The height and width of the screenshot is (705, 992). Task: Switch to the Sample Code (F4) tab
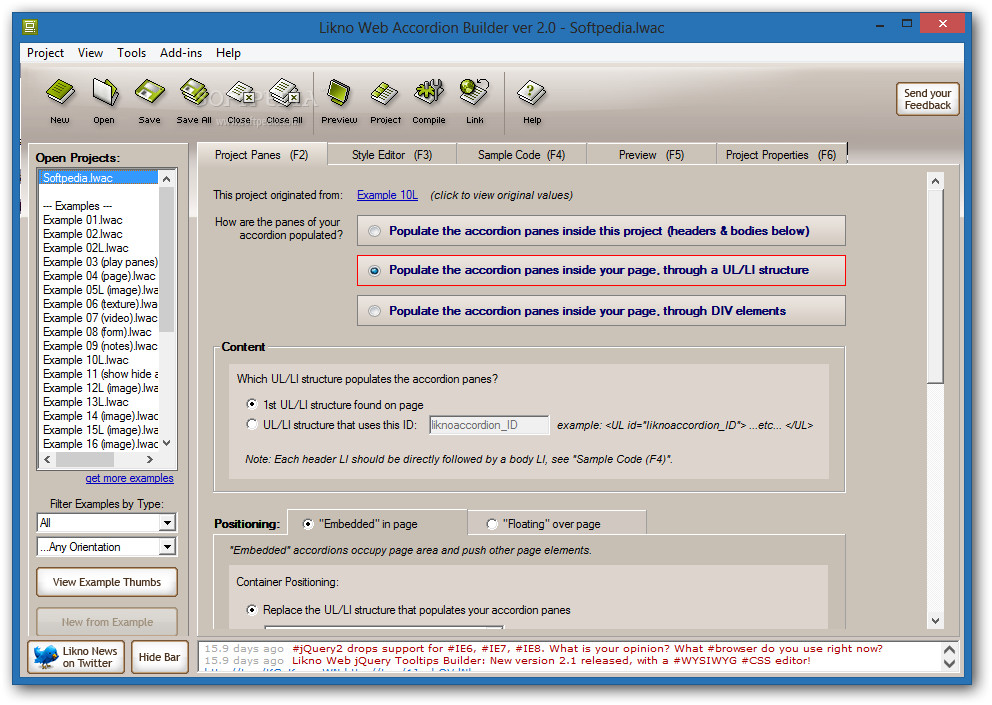pos(521,155)
